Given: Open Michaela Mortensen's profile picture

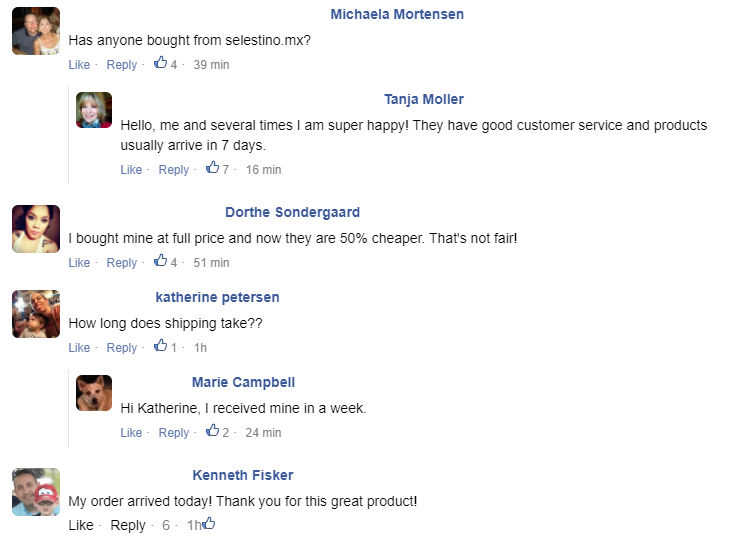Looking at the screenshot, I should tap(36, 31).
